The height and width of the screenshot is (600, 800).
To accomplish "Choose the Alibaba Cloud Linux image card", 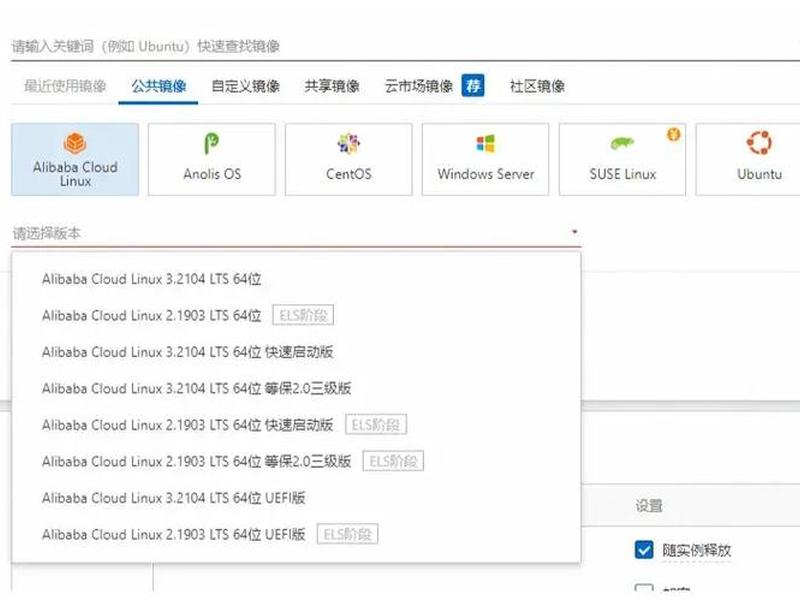I will click(x=75, y=159).
